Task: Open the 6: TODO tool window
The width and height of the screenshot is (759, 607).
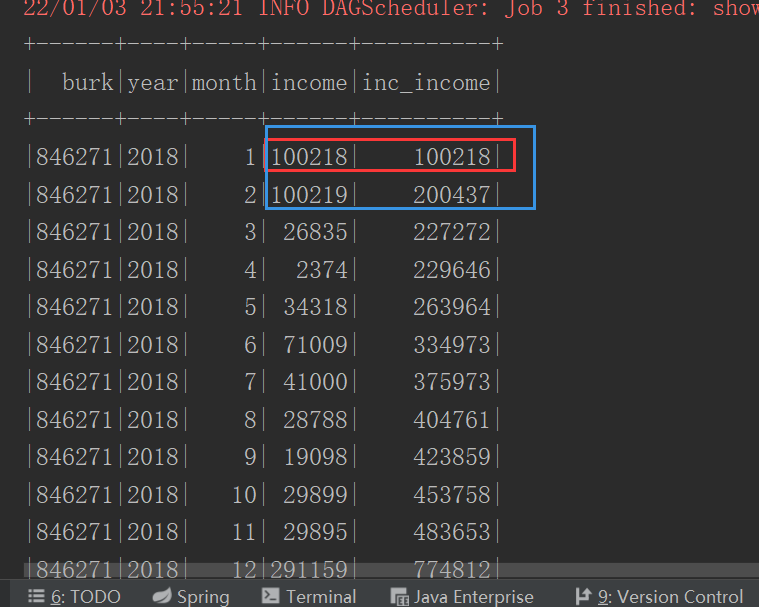Action: pos(74,596)
